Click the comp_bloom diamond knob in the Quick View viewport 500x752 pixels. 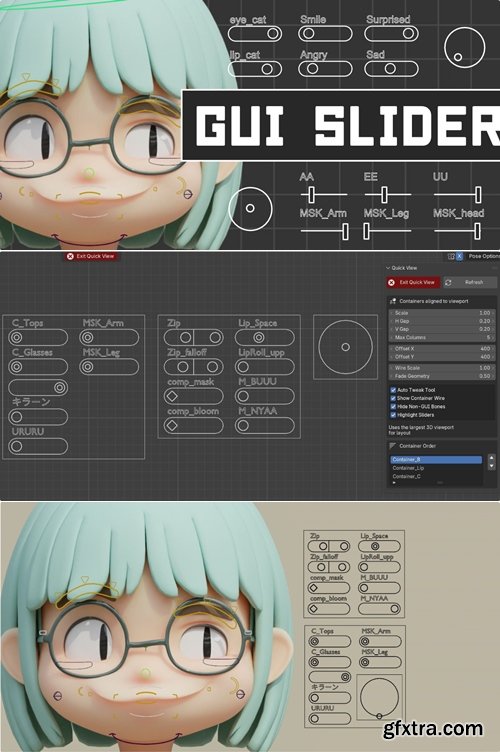coord(172,425)
